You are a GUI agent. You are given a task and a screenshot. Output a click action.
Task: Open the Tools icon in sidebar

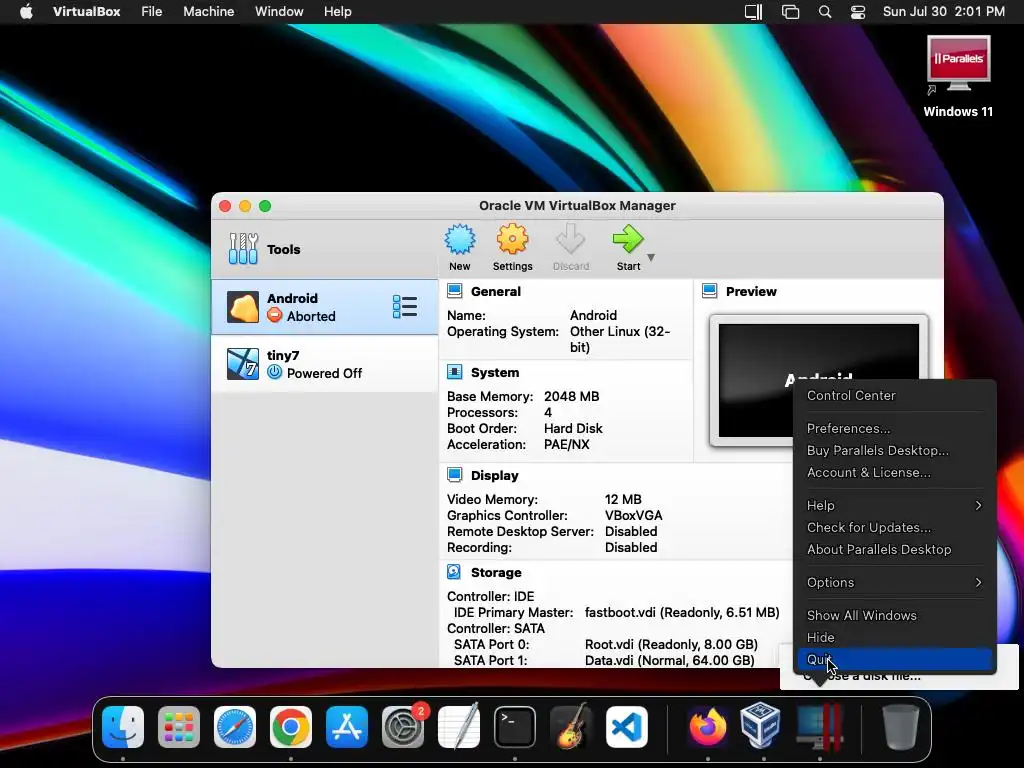click(x=243, y=249)
